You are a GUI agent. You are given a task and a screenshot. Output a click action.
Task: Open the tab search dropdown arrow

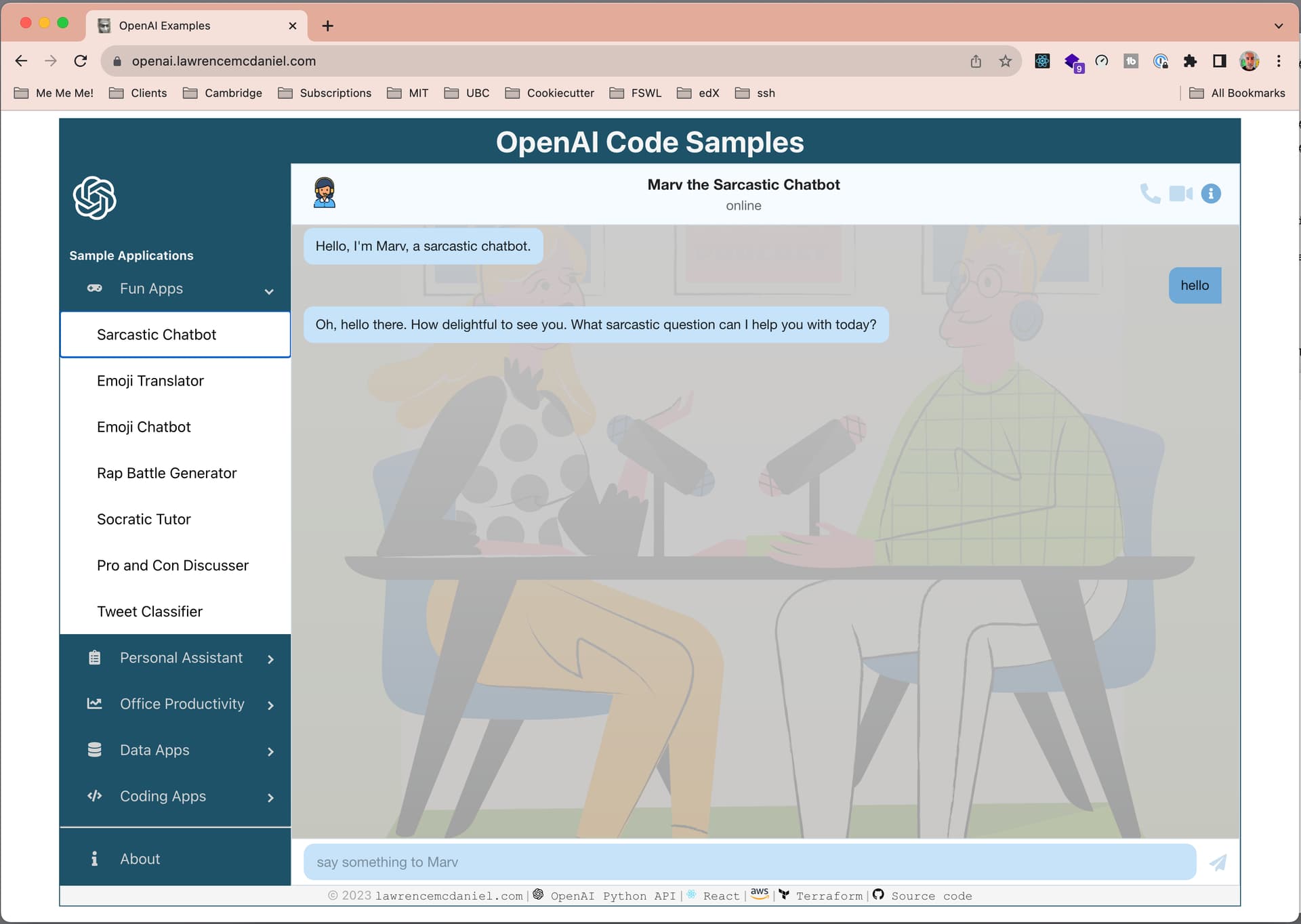coord(1279,26)
